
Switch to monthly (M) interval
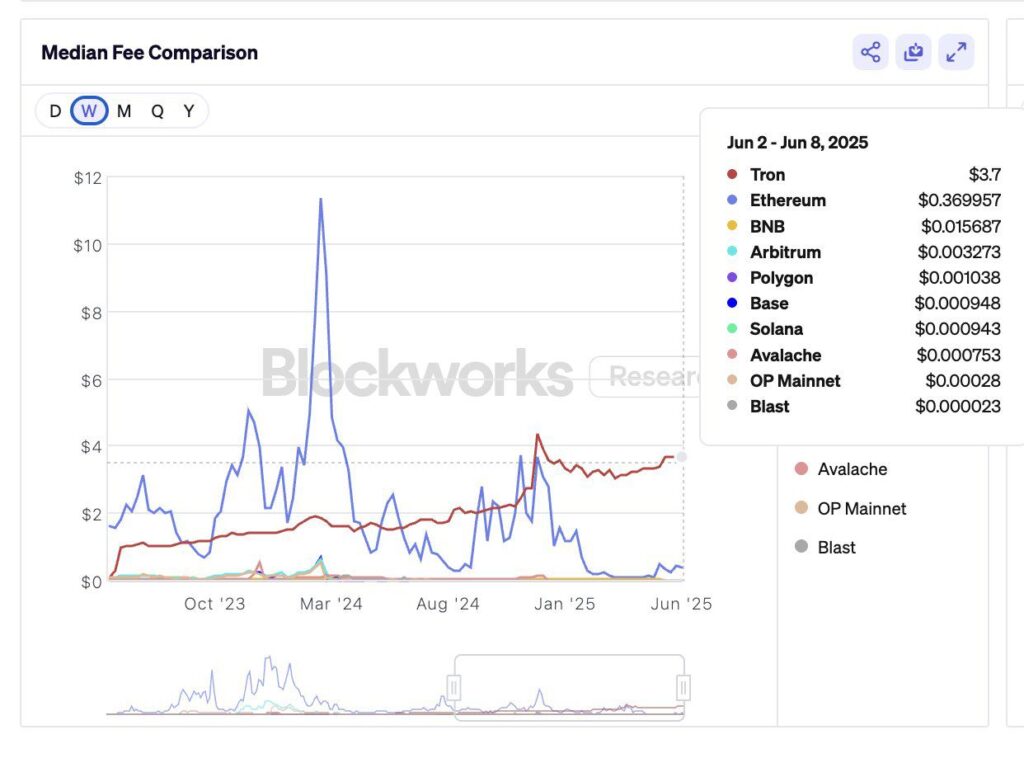[124, 111]
